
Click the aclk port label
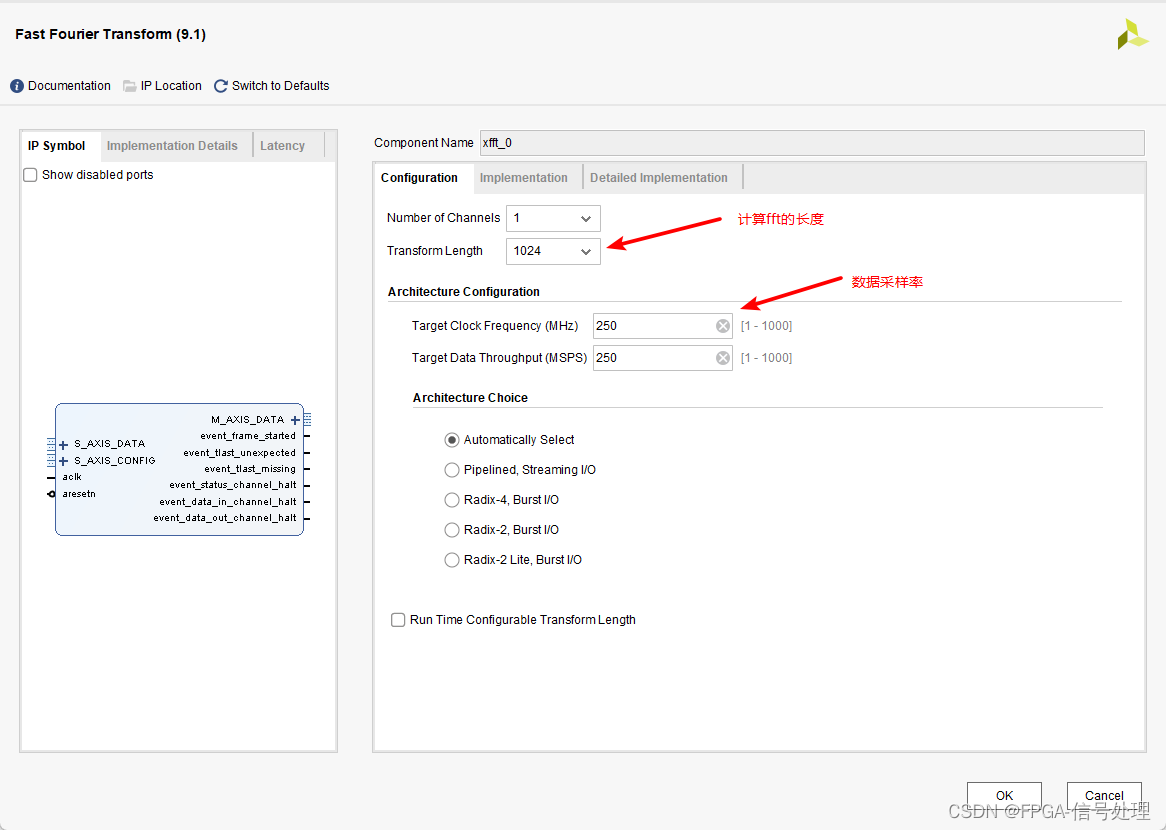[x=72, y=477]
